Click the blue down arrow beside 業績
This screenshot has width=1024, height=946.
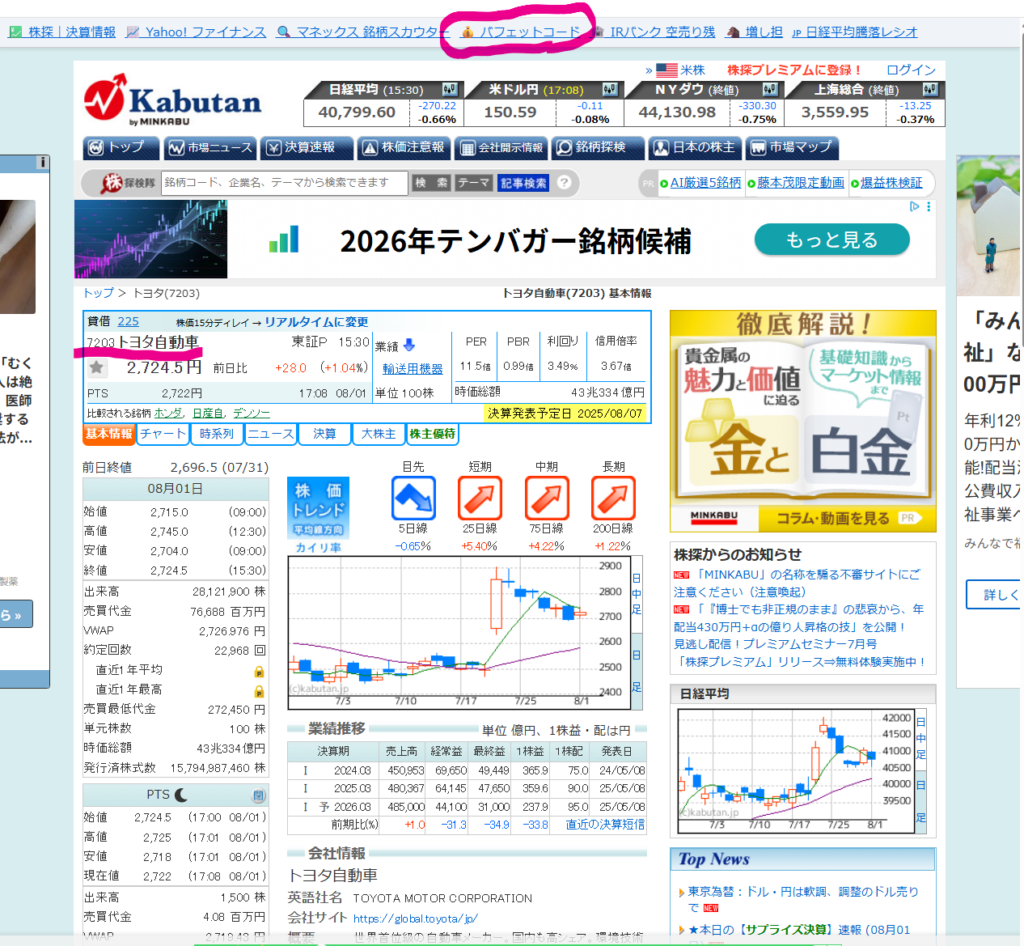point(409,345)
